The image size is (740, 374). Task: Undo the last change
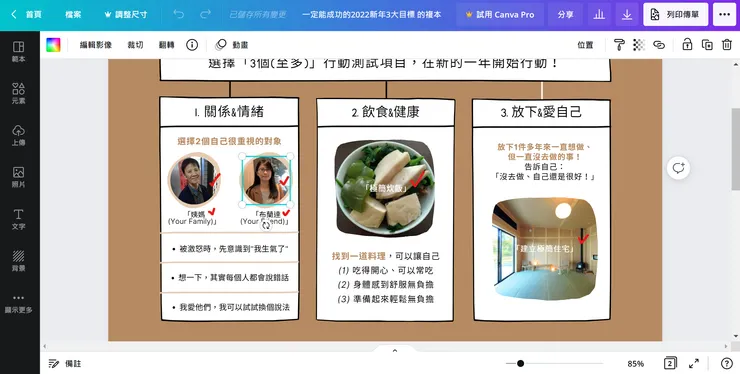(x=178, y=15)
